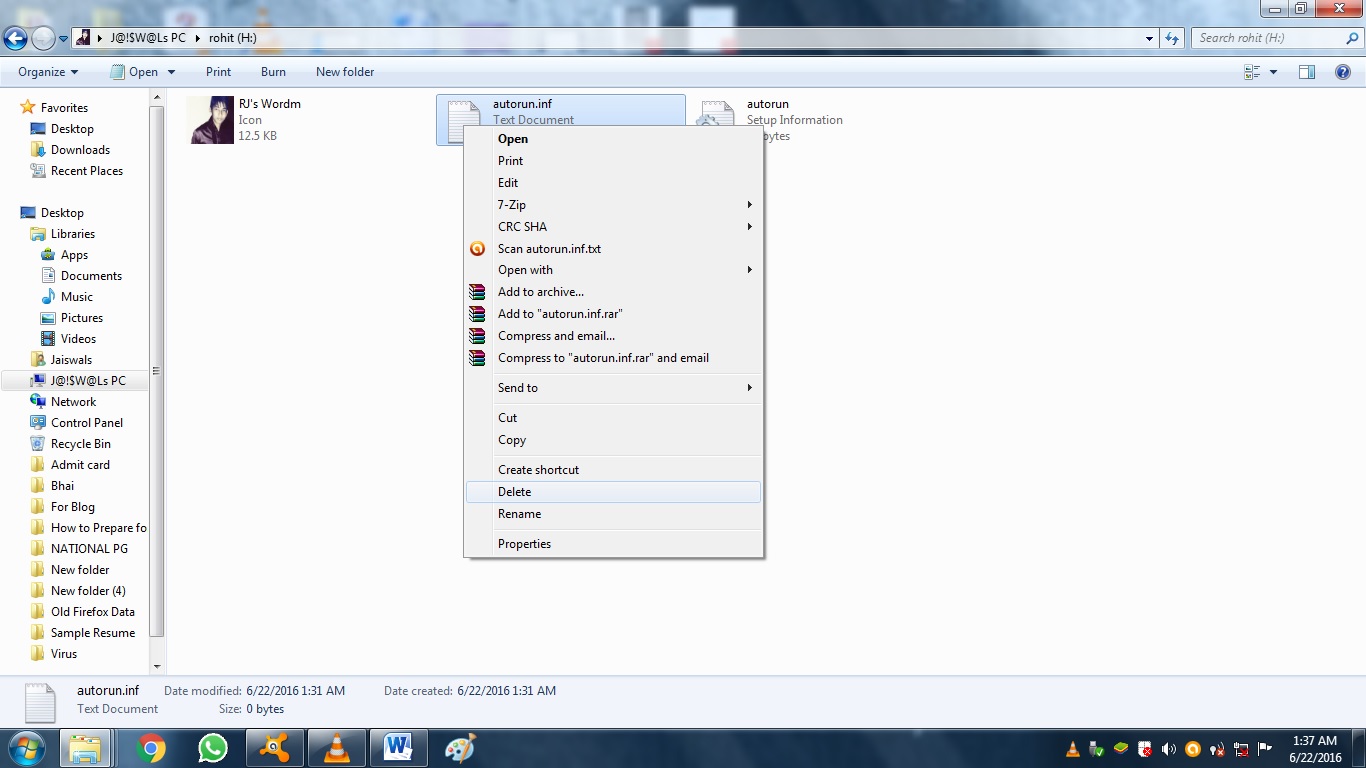Click the Safely Remove Hardware tray icon

1095,749
